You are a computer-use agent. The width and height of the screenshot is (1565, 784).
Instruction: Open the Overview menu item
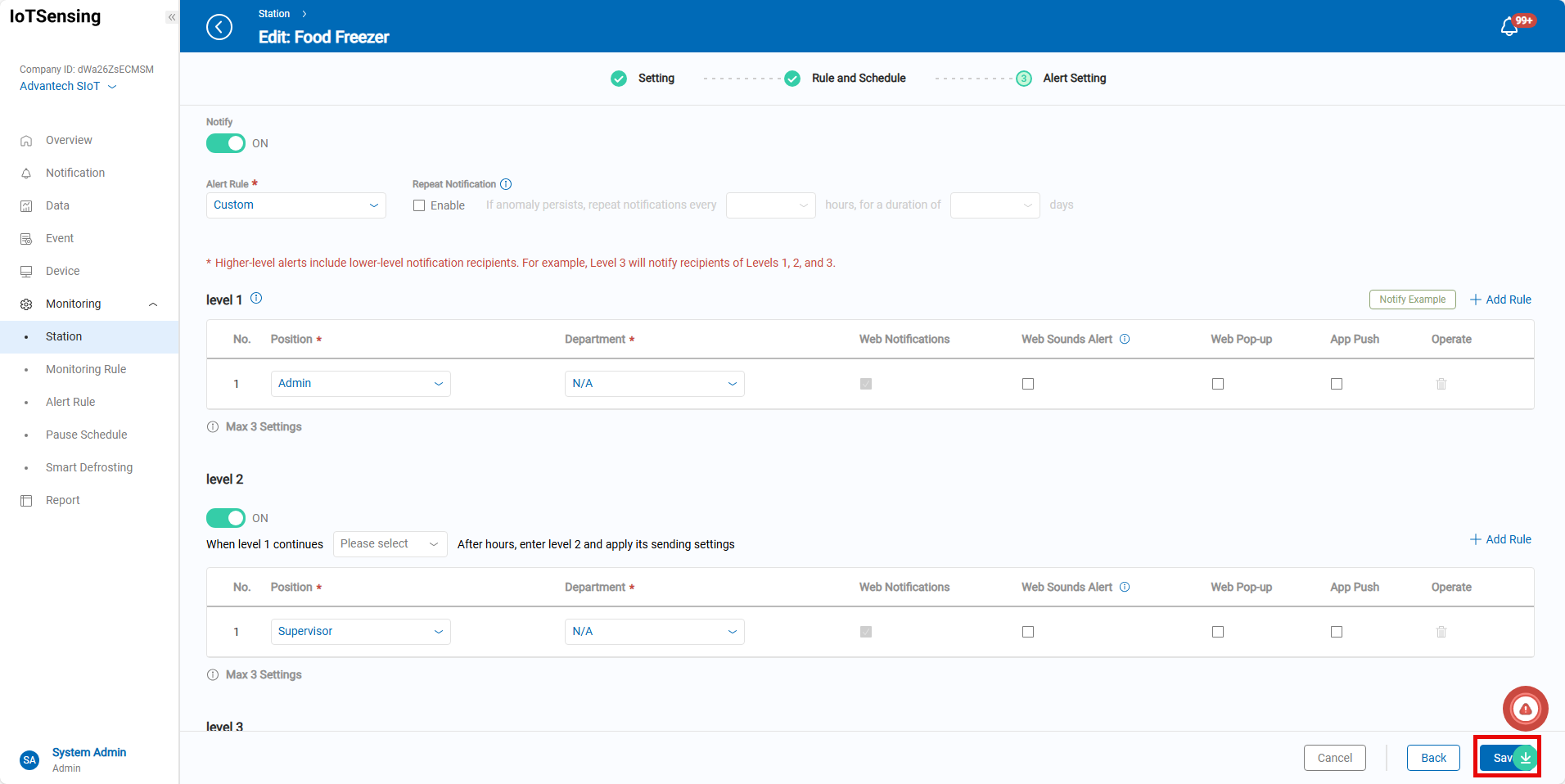69,140
